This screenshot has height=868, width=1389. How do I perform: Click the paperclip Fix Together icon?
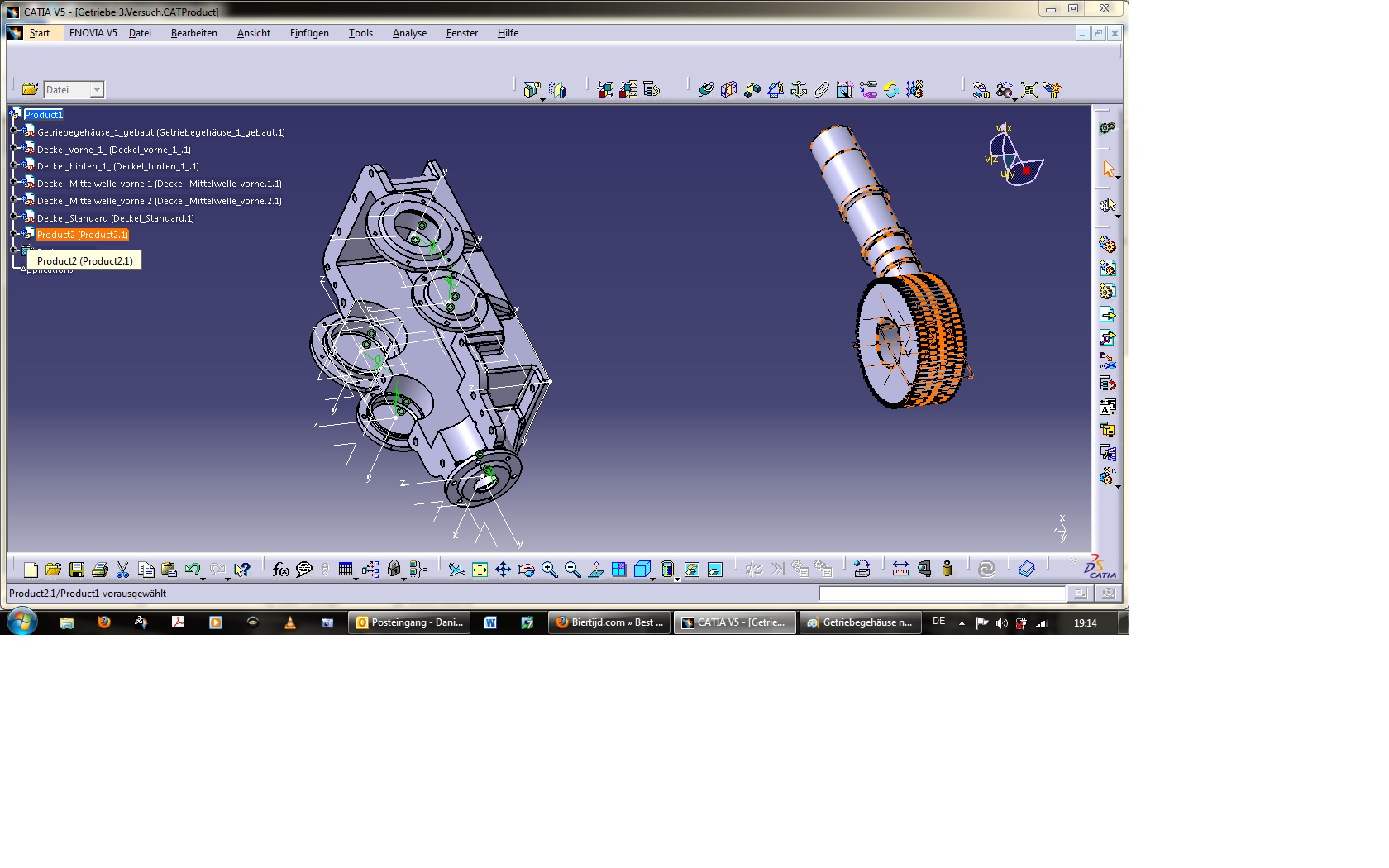click(x=822, y=89)
